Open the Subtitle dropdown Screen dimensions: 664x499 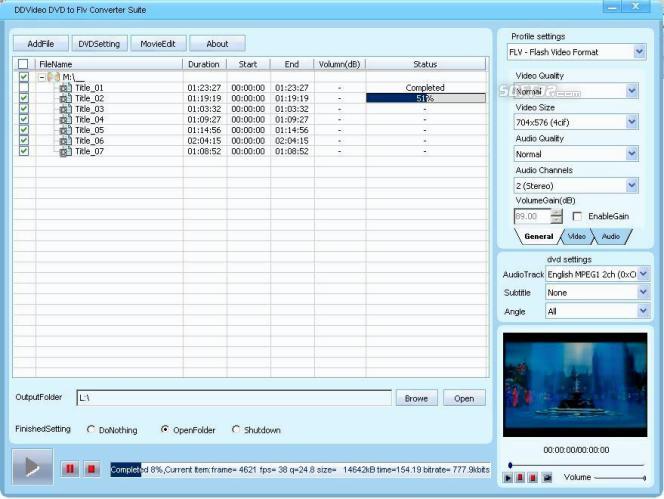pyautogui.click(x=643, y=292)
